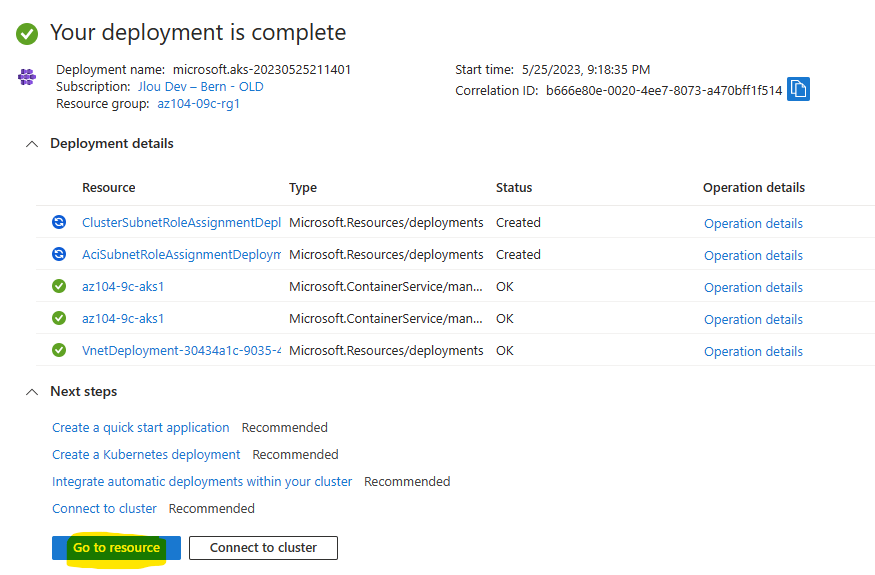The image size is (875, 575).
Task: Click the Go to resource button
Action: tap(117, 548)
